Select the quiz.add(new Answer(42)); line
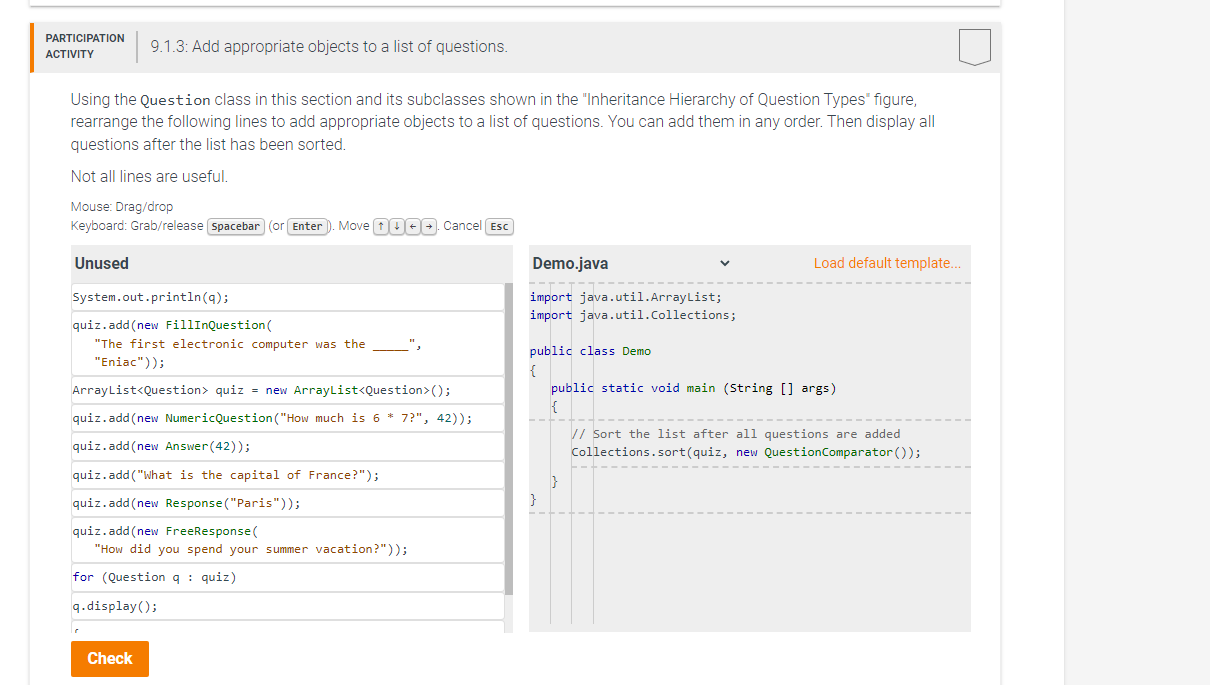This screenshot has width=1210, height=685. (x=288, y=446)
